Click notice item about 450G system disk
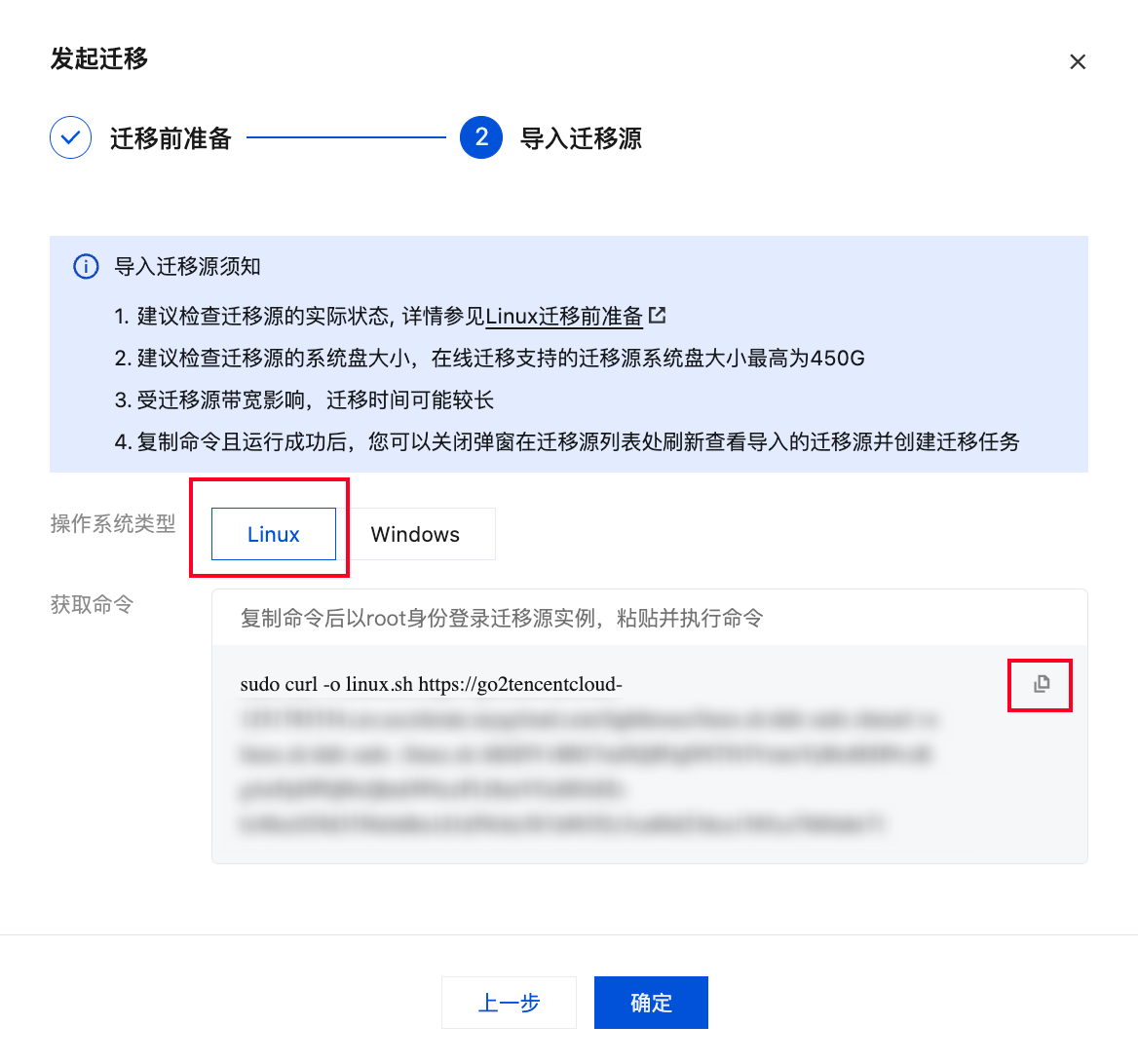1138x1064 pixels. (490, 358)
